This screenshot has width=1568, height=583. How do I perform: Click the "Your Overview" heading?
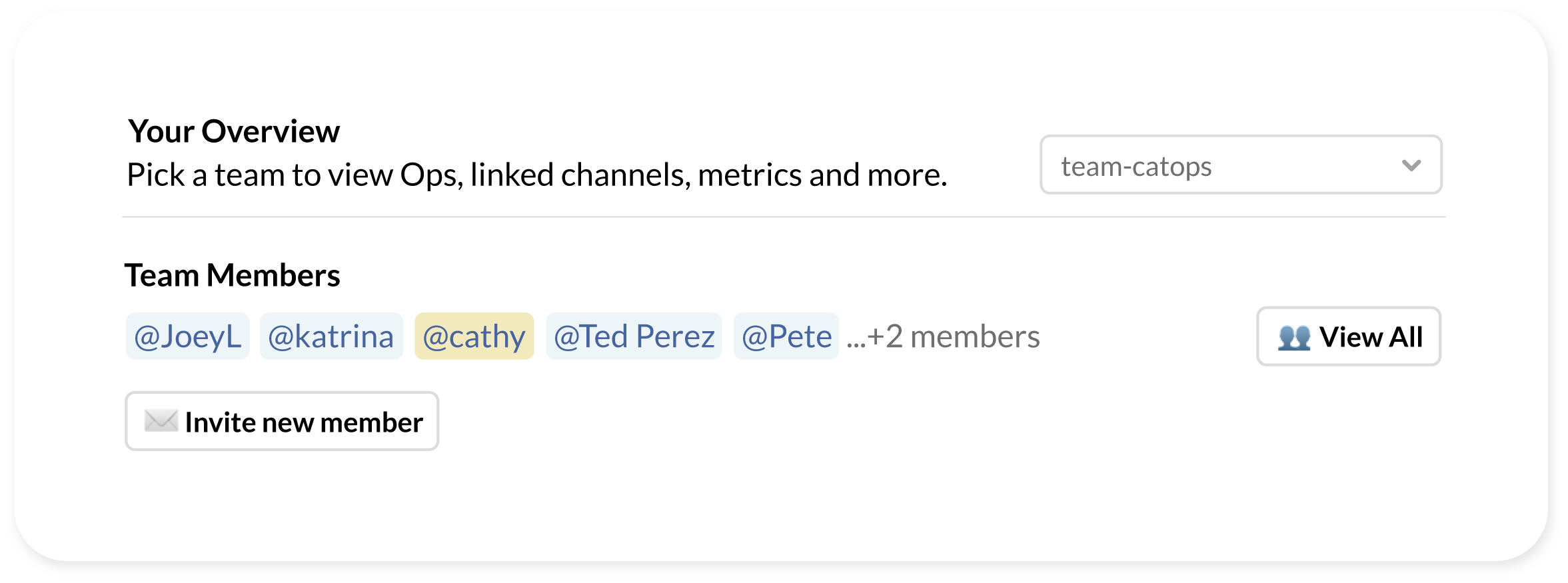point(234,131)
